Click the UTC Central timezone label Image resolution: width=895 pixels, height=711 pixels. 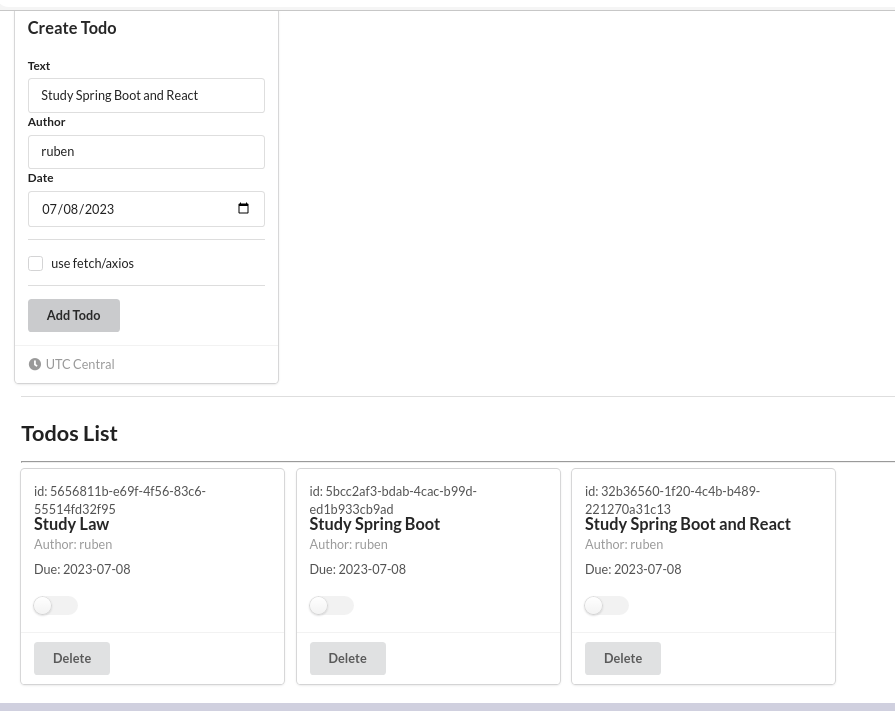[80, 364]
